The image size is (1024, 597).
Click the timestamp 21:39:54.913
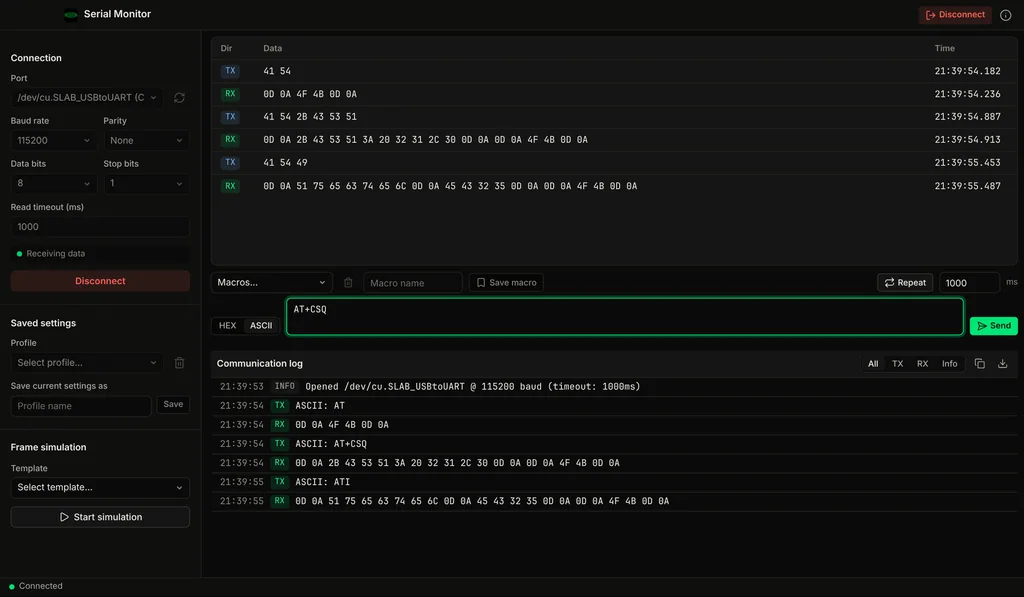tap(967, 140)
